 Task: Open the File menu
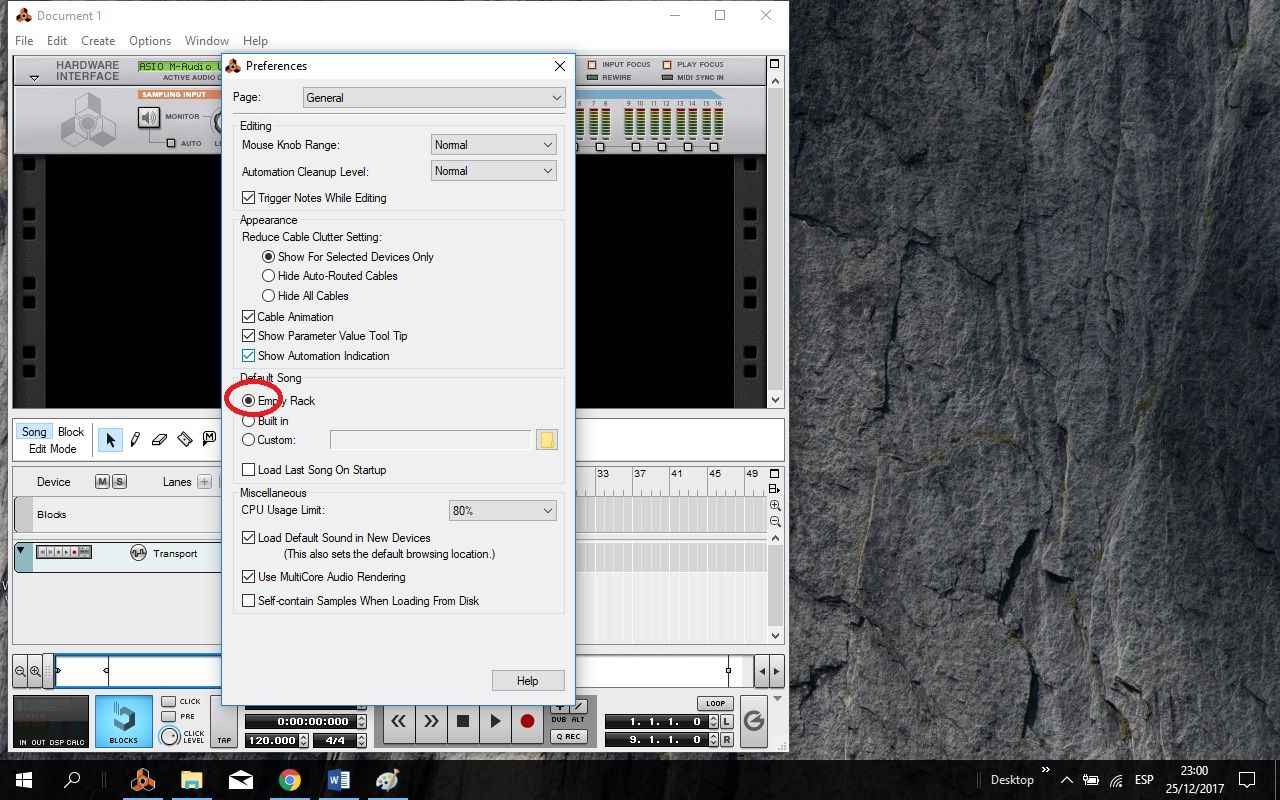24,41
